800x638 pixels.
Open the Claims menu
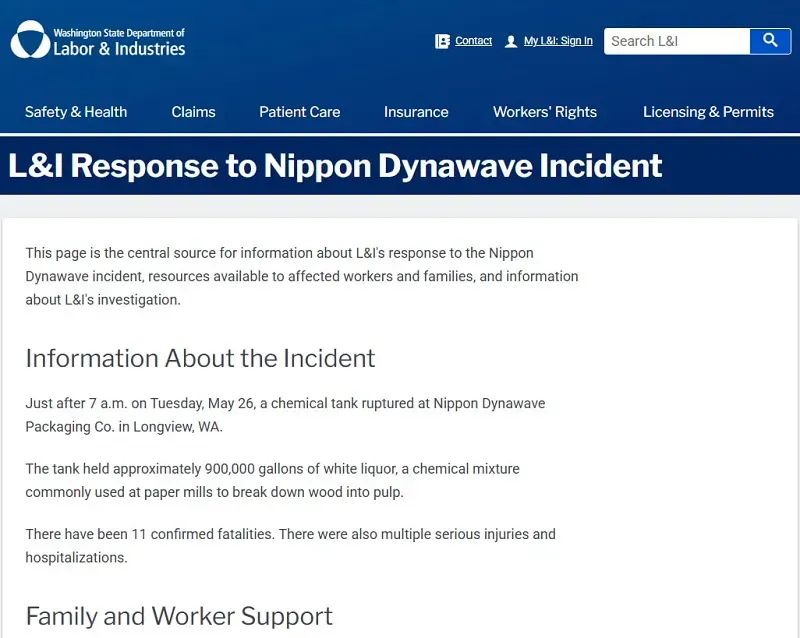click(x=193, y=112)
